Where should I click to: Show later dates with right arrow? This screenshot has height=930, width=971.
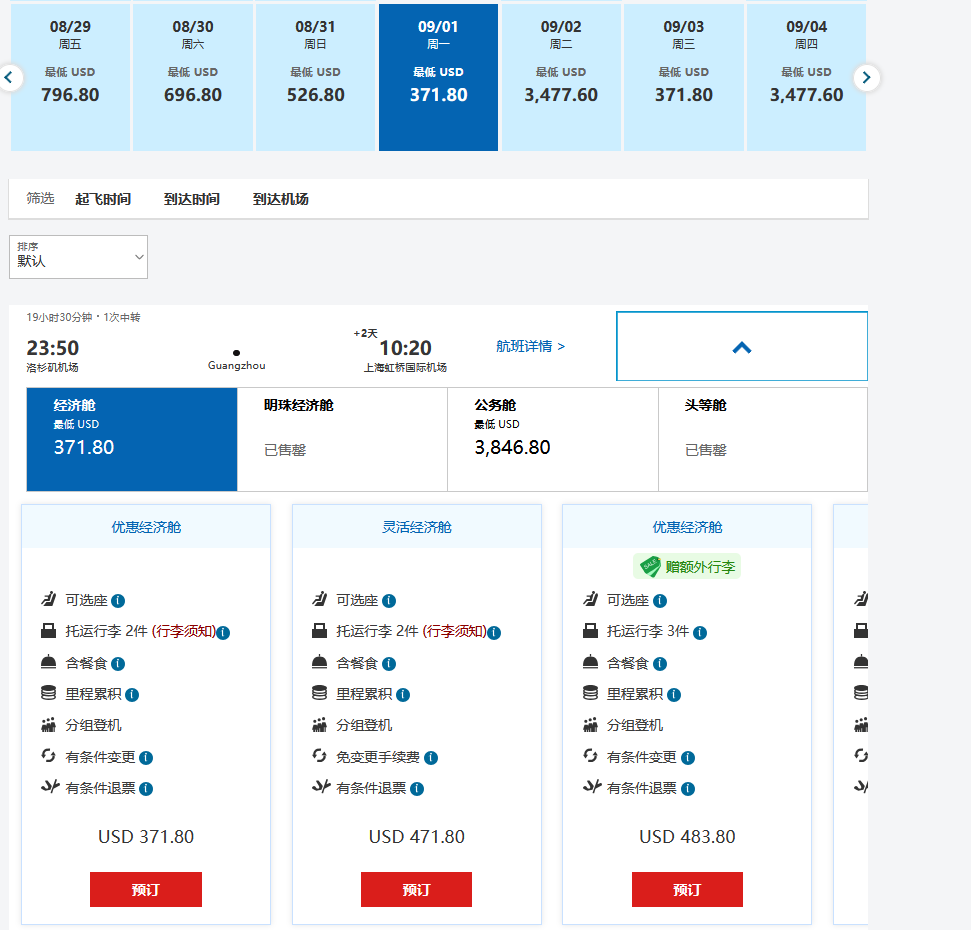click(x=867, y=77)
